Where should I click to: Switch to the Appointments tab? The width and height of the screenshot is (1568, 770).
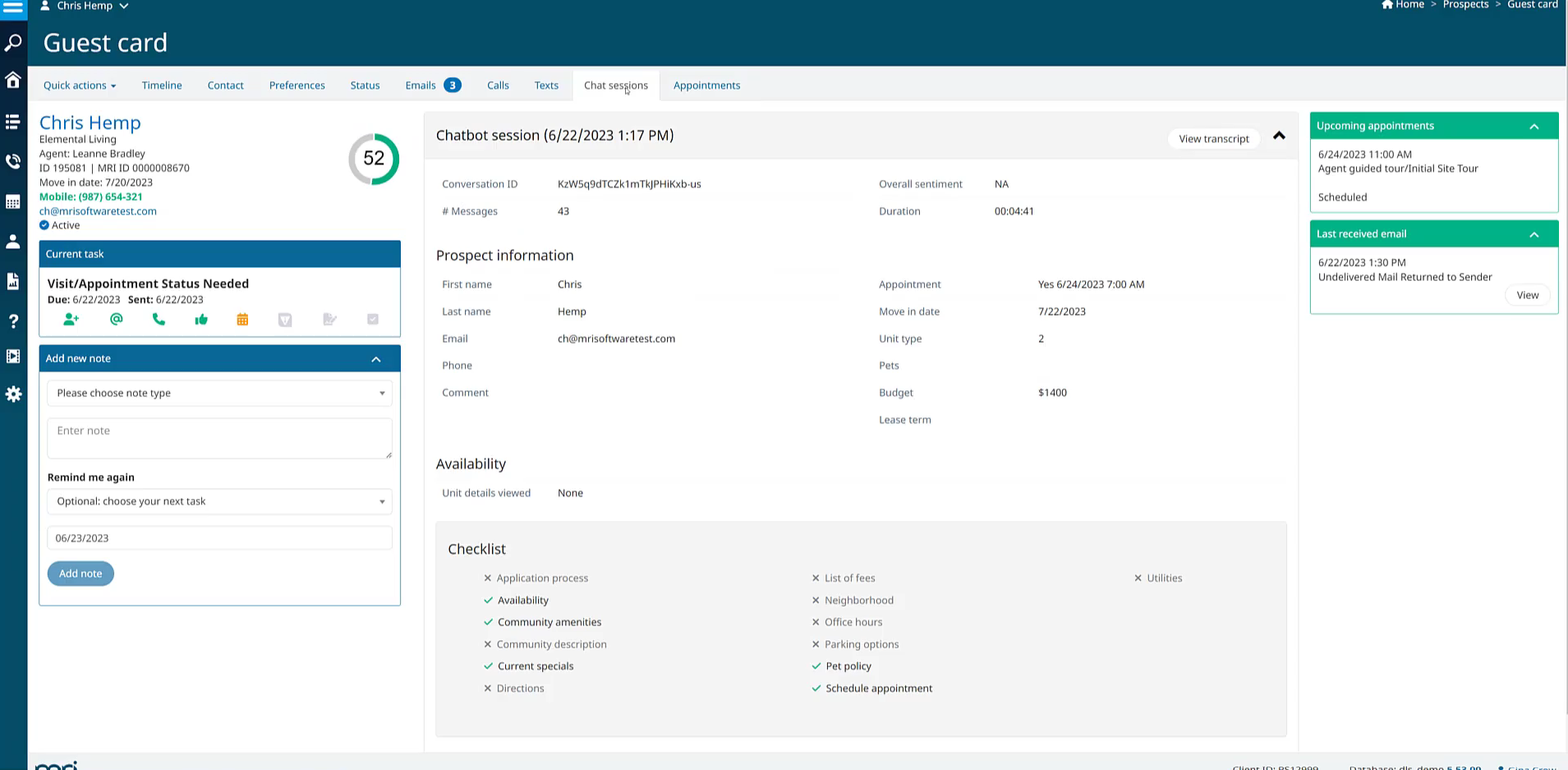[706, 85]
